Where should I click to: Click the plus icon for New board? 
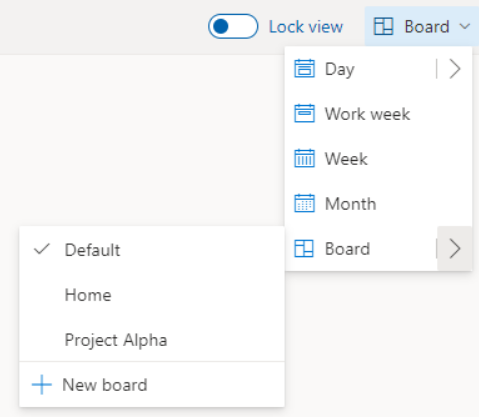pos(42,384)
